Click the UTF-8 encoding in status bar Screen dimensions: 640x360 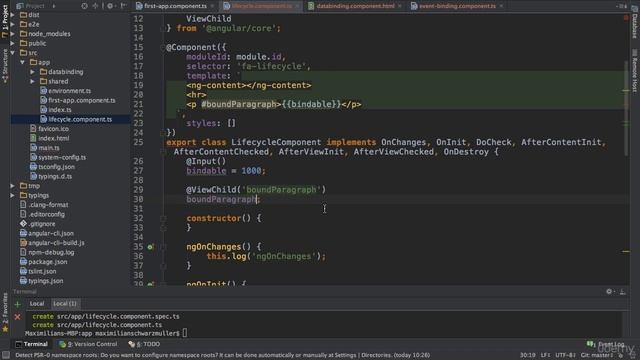pyautogui.click(x=565, y=355)
